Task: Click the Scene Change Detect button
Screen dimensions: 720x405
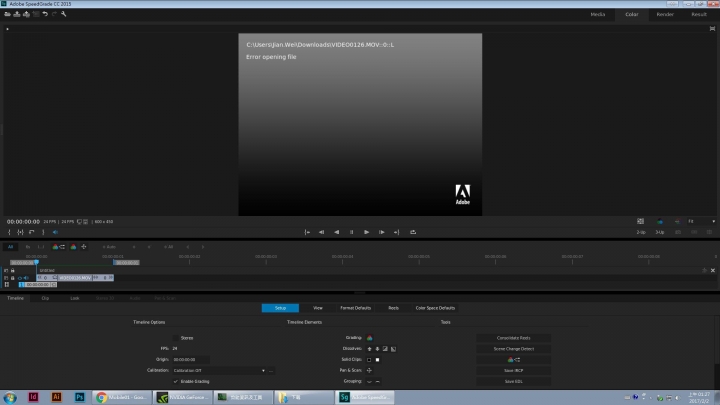Action: tap(513, 349)
